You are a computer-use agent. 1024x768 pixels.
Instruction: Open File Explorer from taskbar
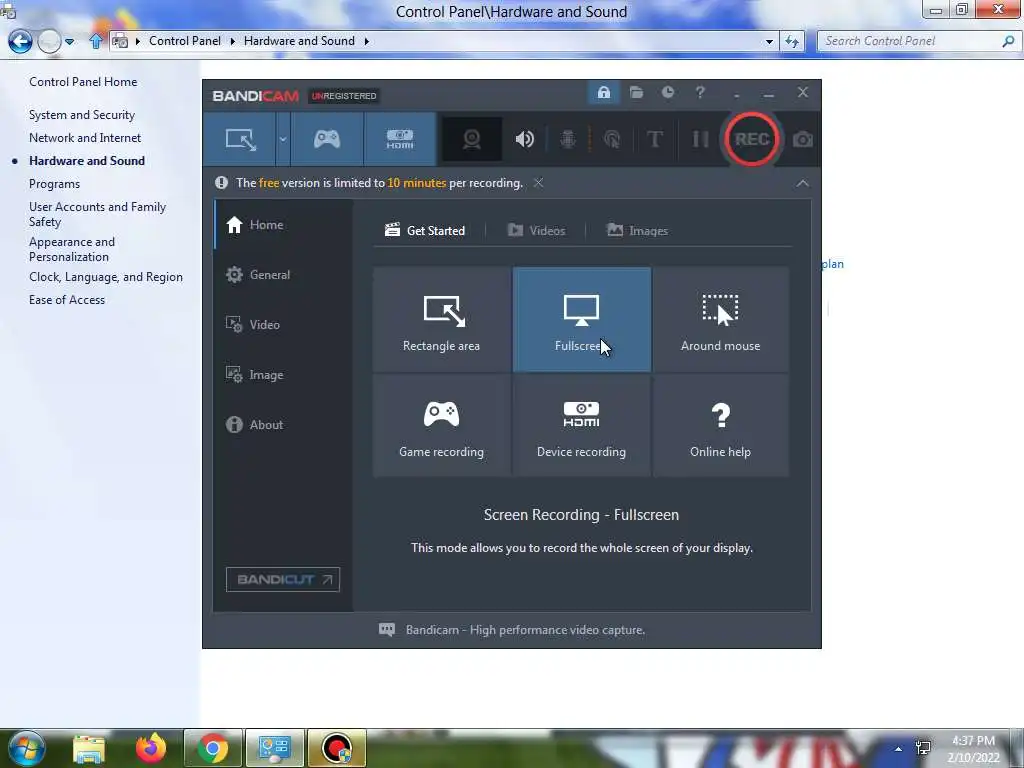click(89, 748)
